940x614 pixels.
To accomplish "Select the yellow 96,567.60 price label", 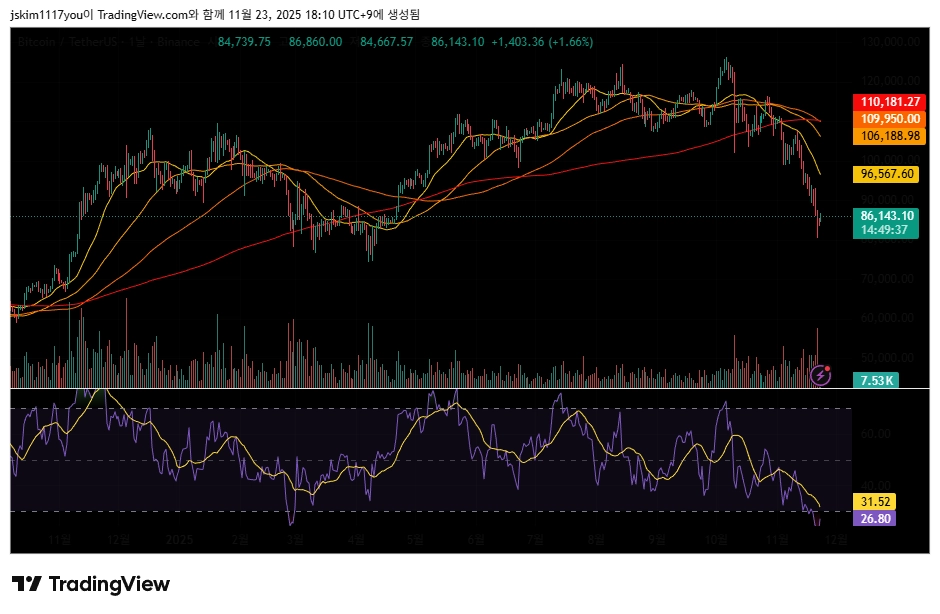I will pyautogui.click(x=887, y=174).
